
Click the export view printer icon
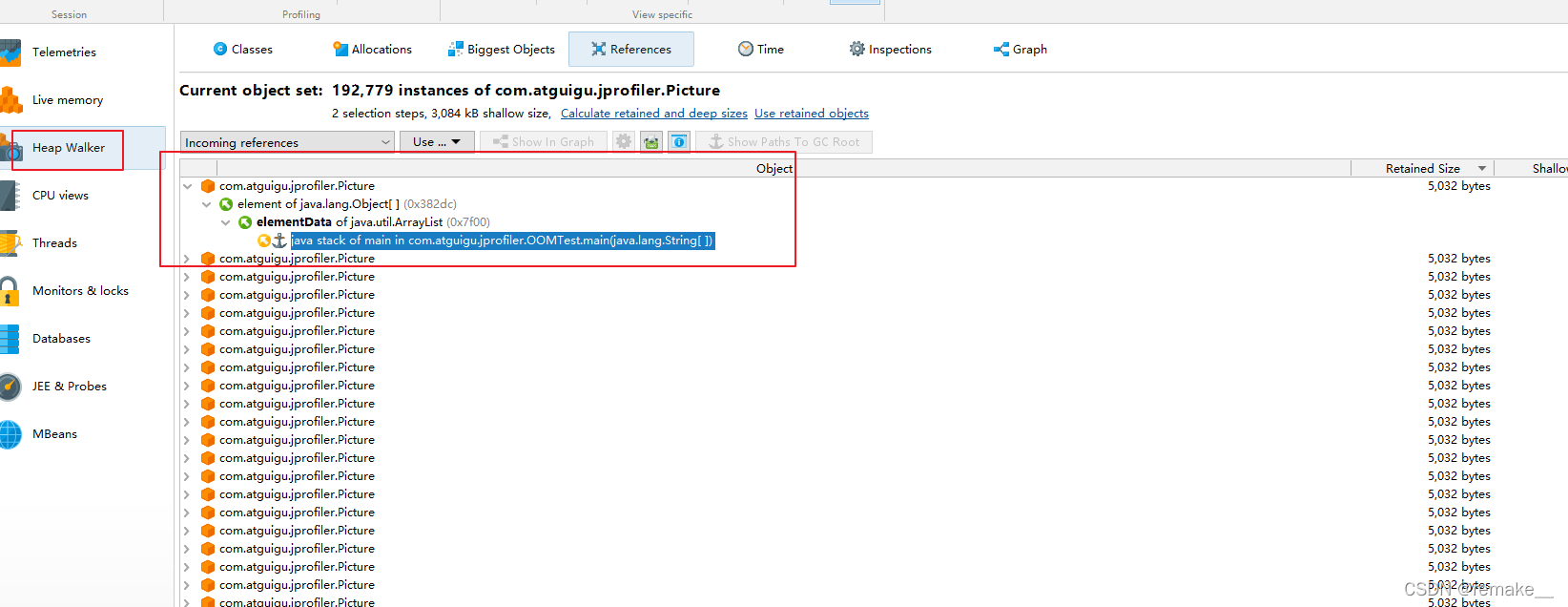coord(651,141)
